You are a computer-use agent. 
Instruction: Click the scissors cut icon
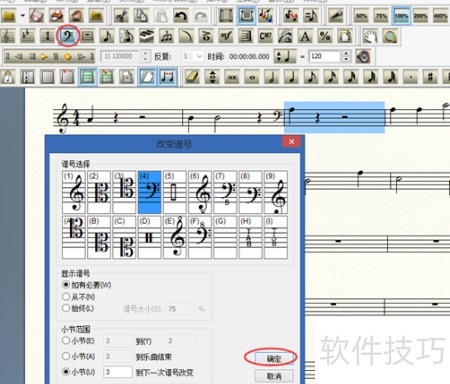click(121, 16)
